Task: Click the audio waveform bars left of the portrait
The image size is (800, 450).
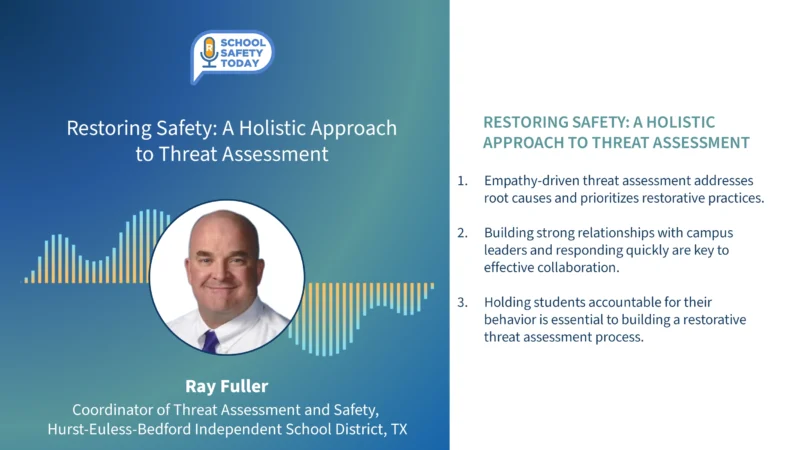Action: (97, 246)
